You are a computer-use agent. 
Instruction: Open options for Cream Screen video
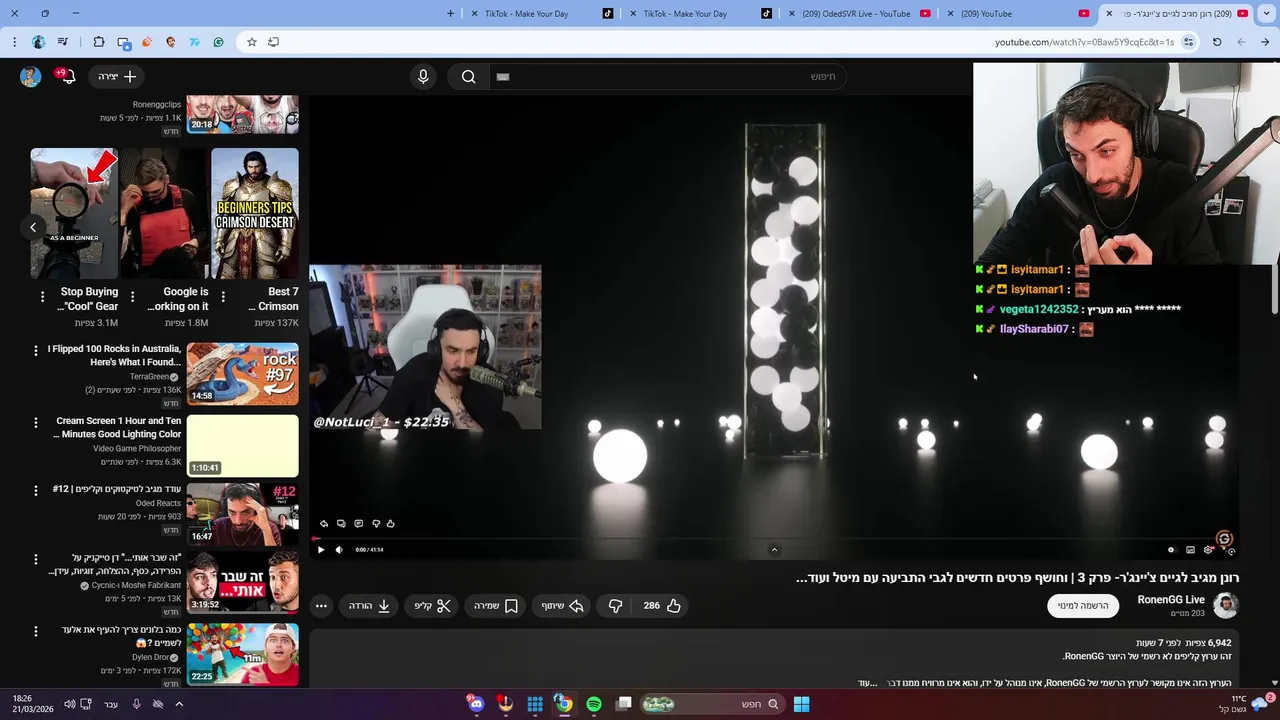[x=36, y=423]
